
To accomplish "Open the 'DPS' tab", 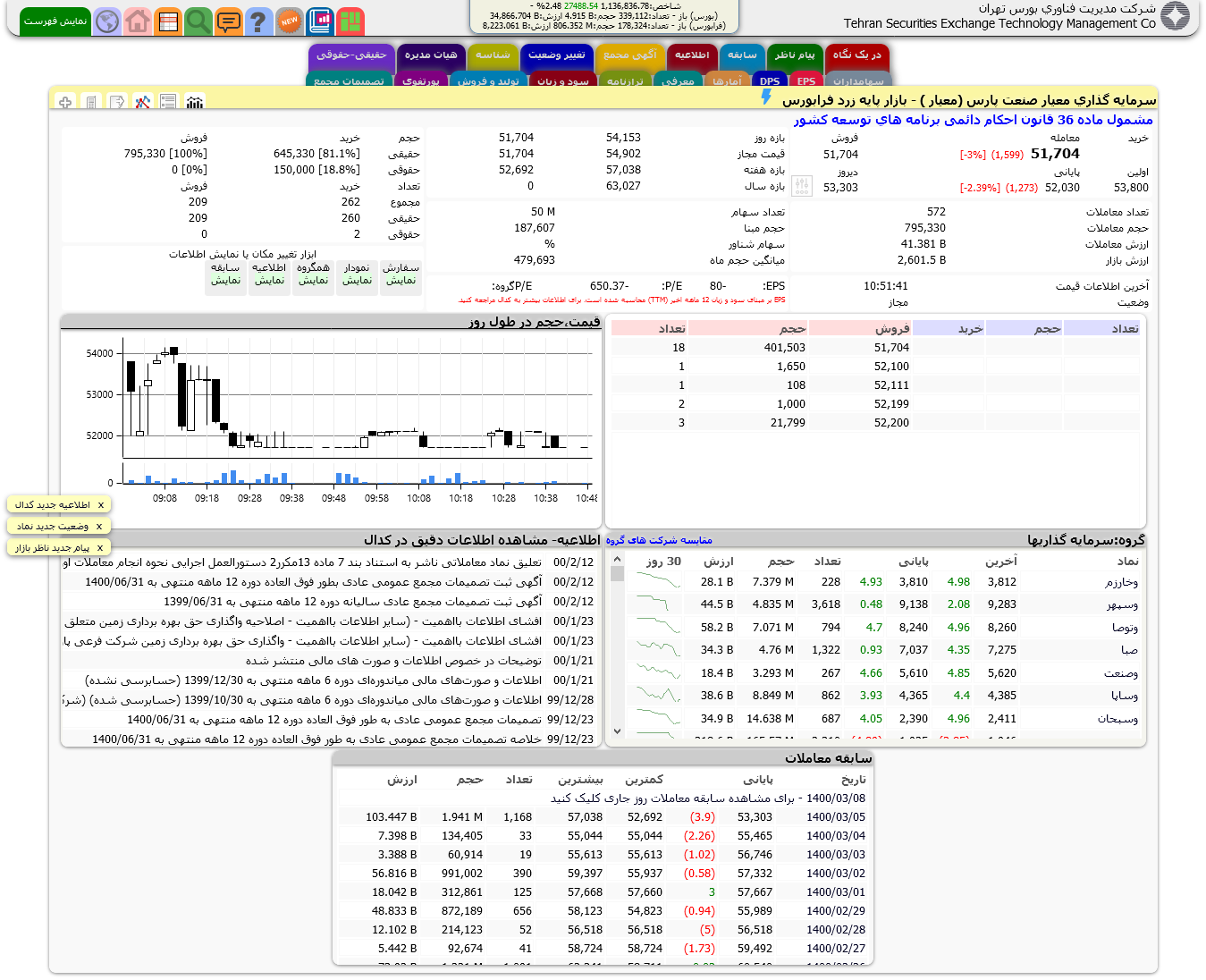I will pyautogui.click(x=770, y=80).
